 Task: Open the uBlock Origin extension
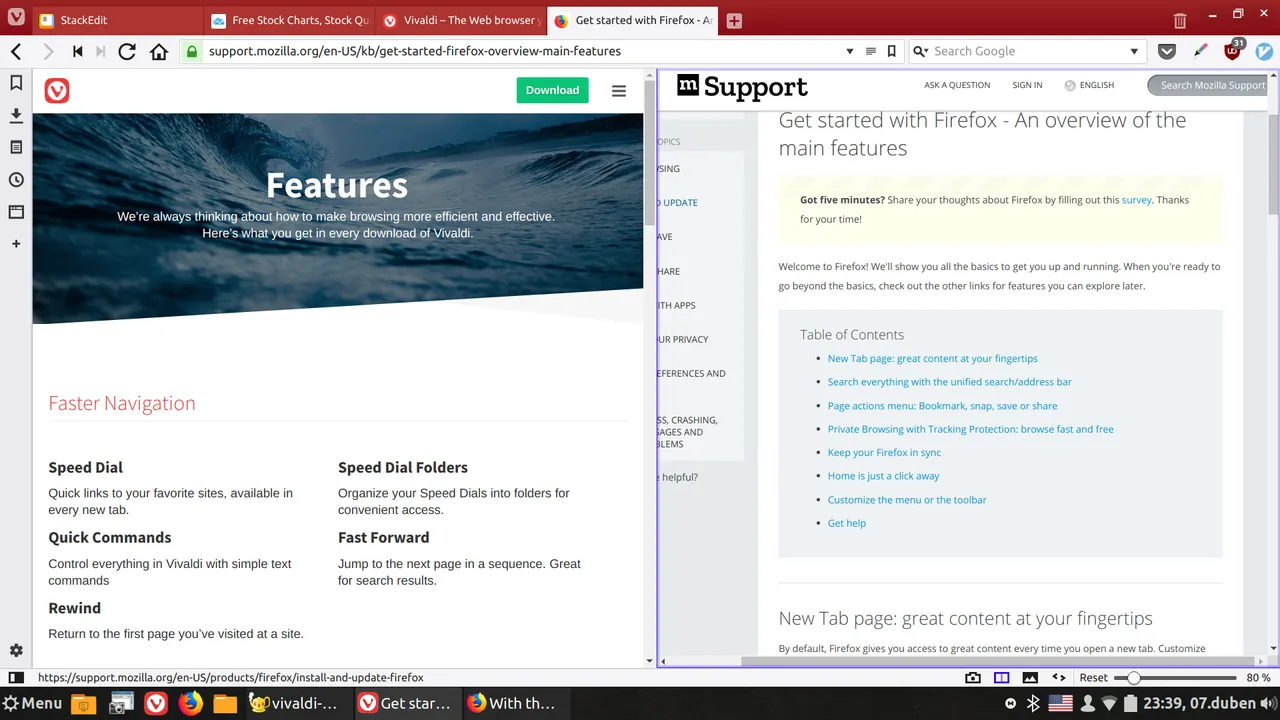[x=1233, y=51]
